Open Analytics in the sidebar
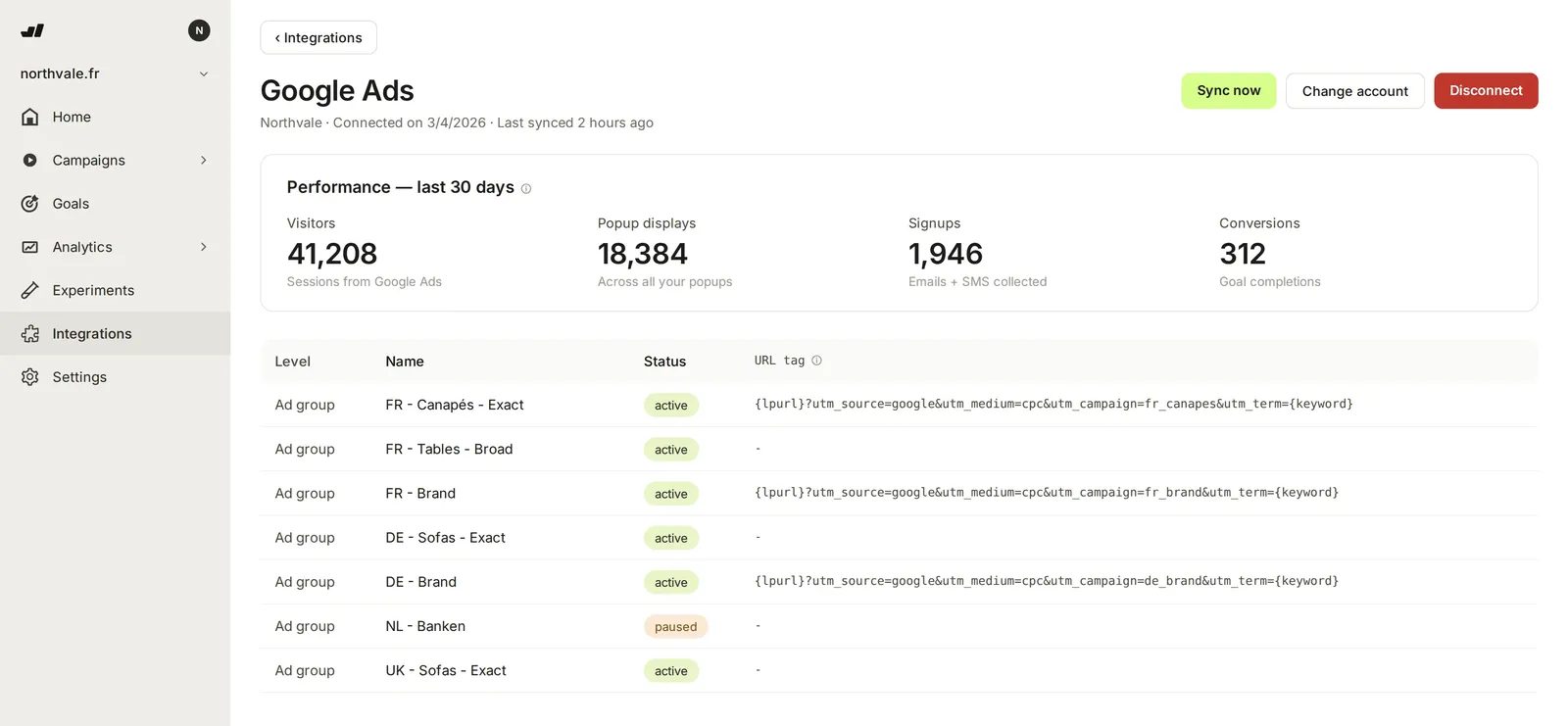1568x726 pixels. (115, 247)
